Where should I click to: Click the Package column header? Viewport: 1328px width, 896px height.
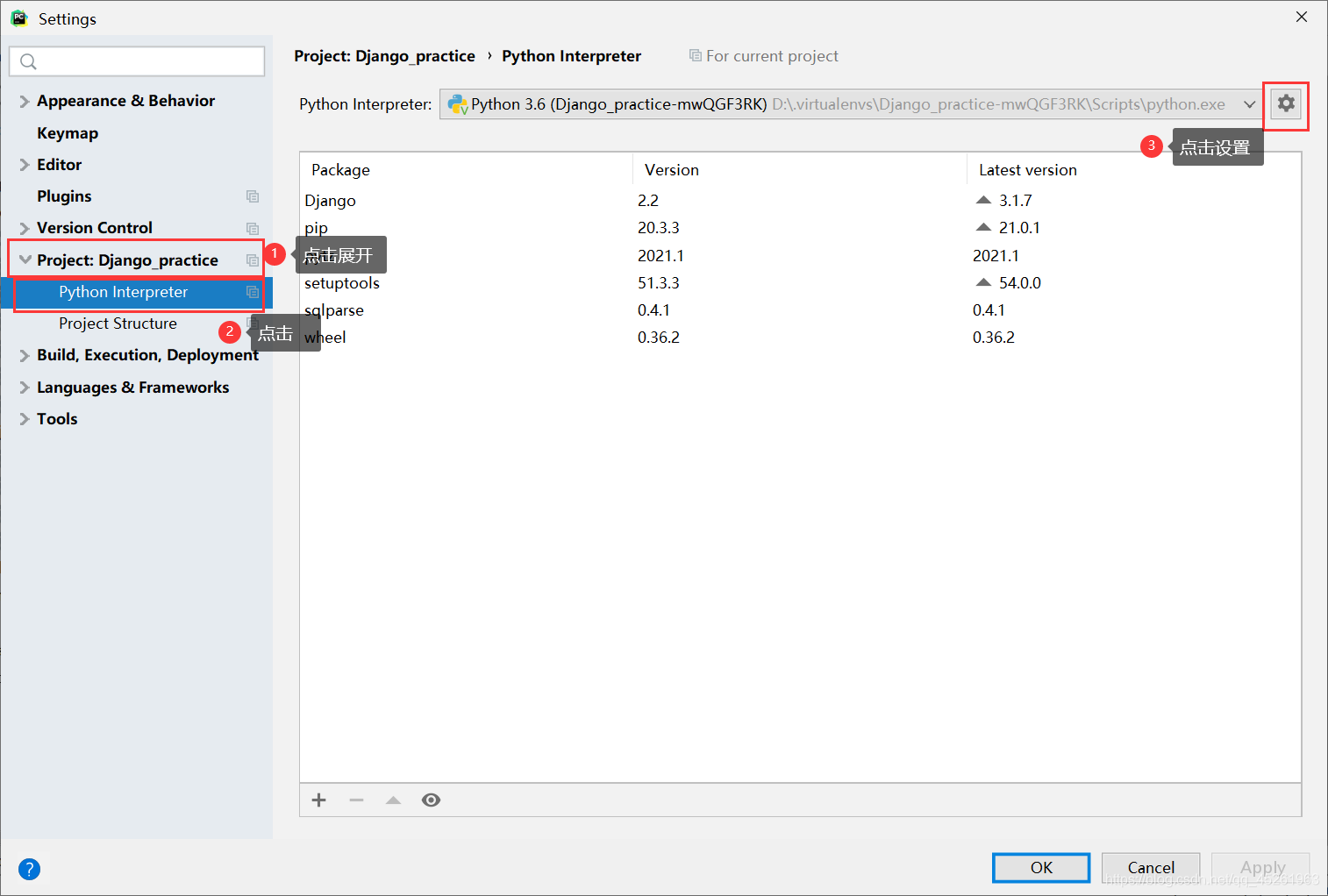340,170
